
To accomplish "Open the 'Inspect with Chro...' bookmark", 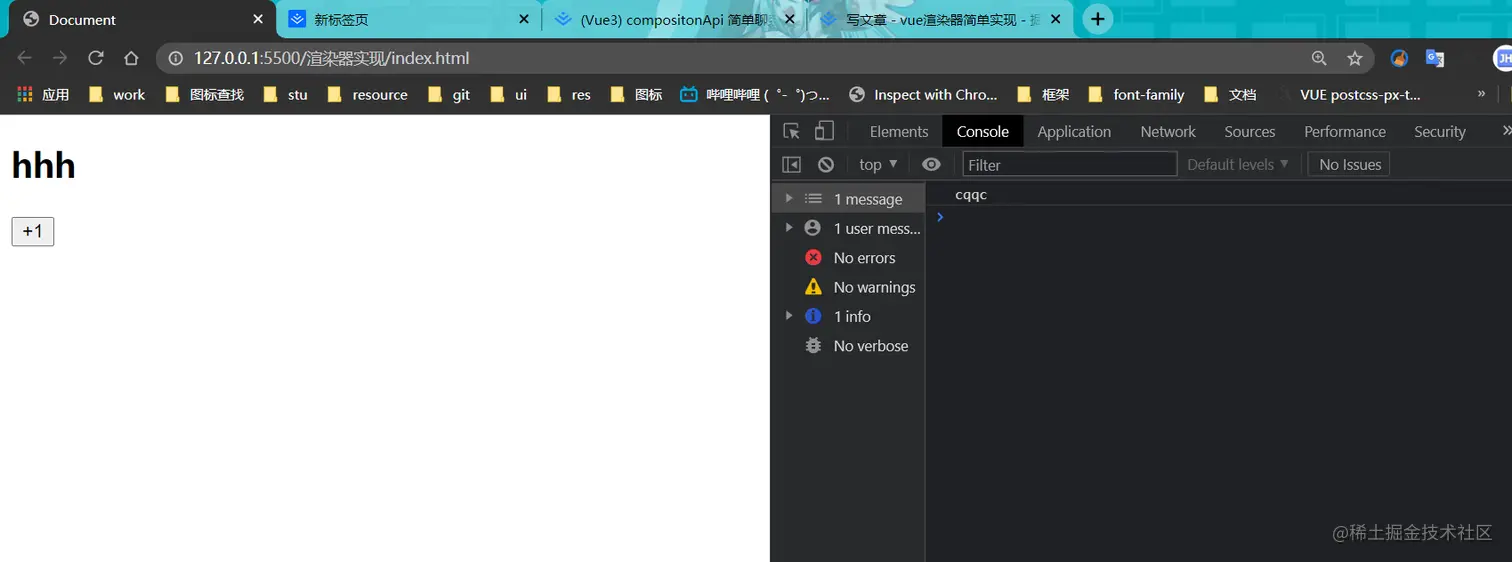I will pyautogui.click(x=923, y=94).
